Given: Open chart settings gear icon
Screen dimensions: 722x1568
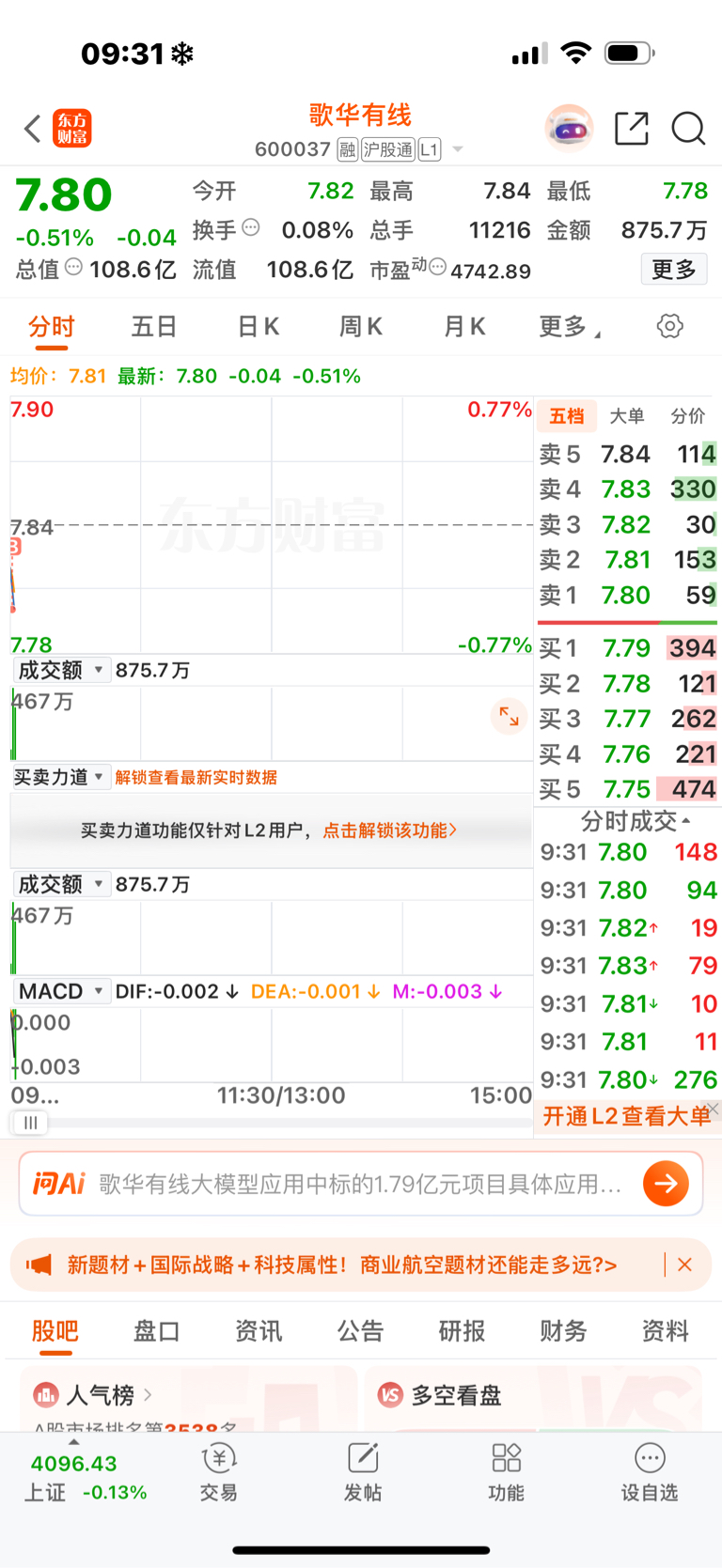Looking at the screenshot, I should [669, 327].
